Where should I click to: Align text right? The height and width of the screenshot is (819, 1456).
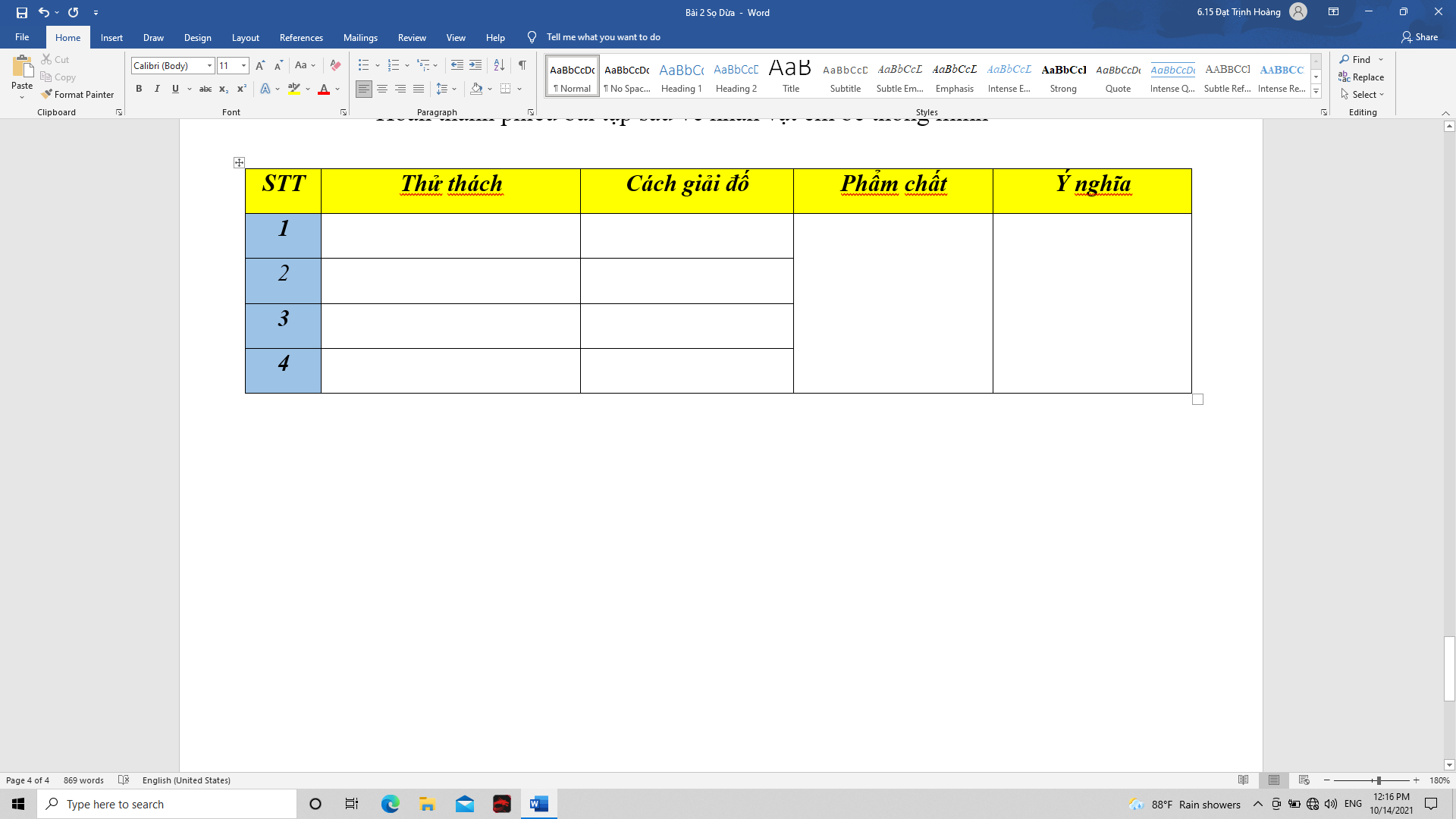(x=400, y=89)
